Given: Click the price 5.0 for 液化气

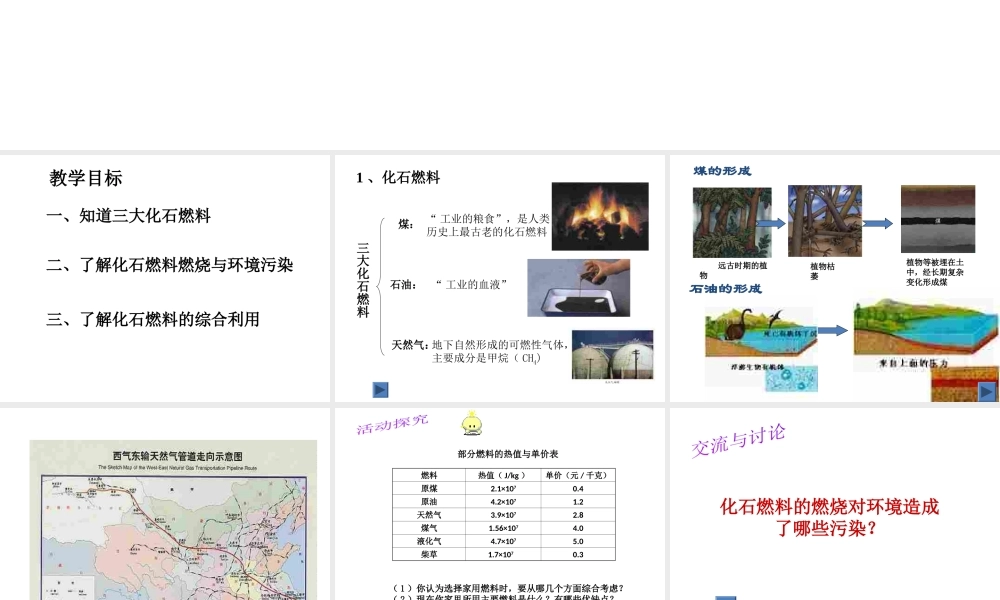Looking at the screenshot, I should click(x=578, y=541).
